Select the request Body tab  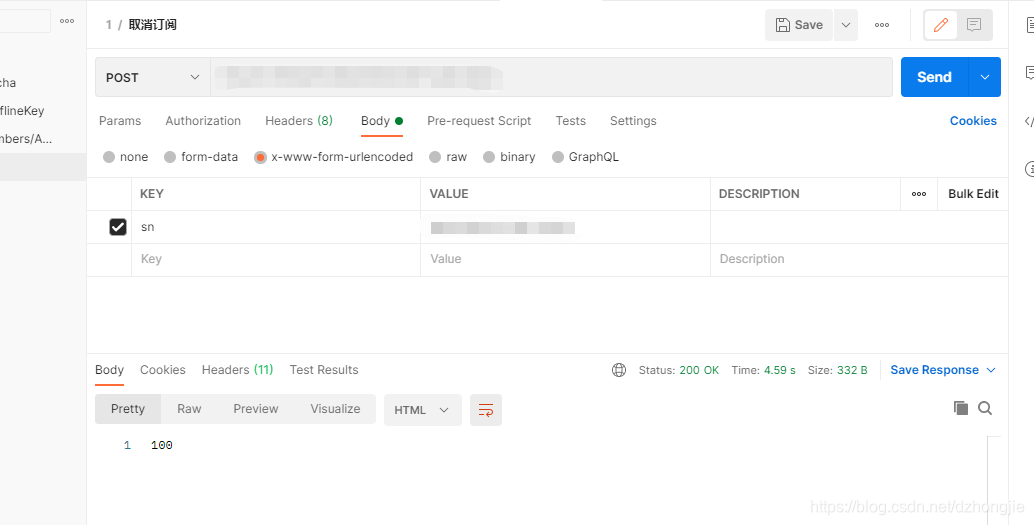[x=381, y=121]
